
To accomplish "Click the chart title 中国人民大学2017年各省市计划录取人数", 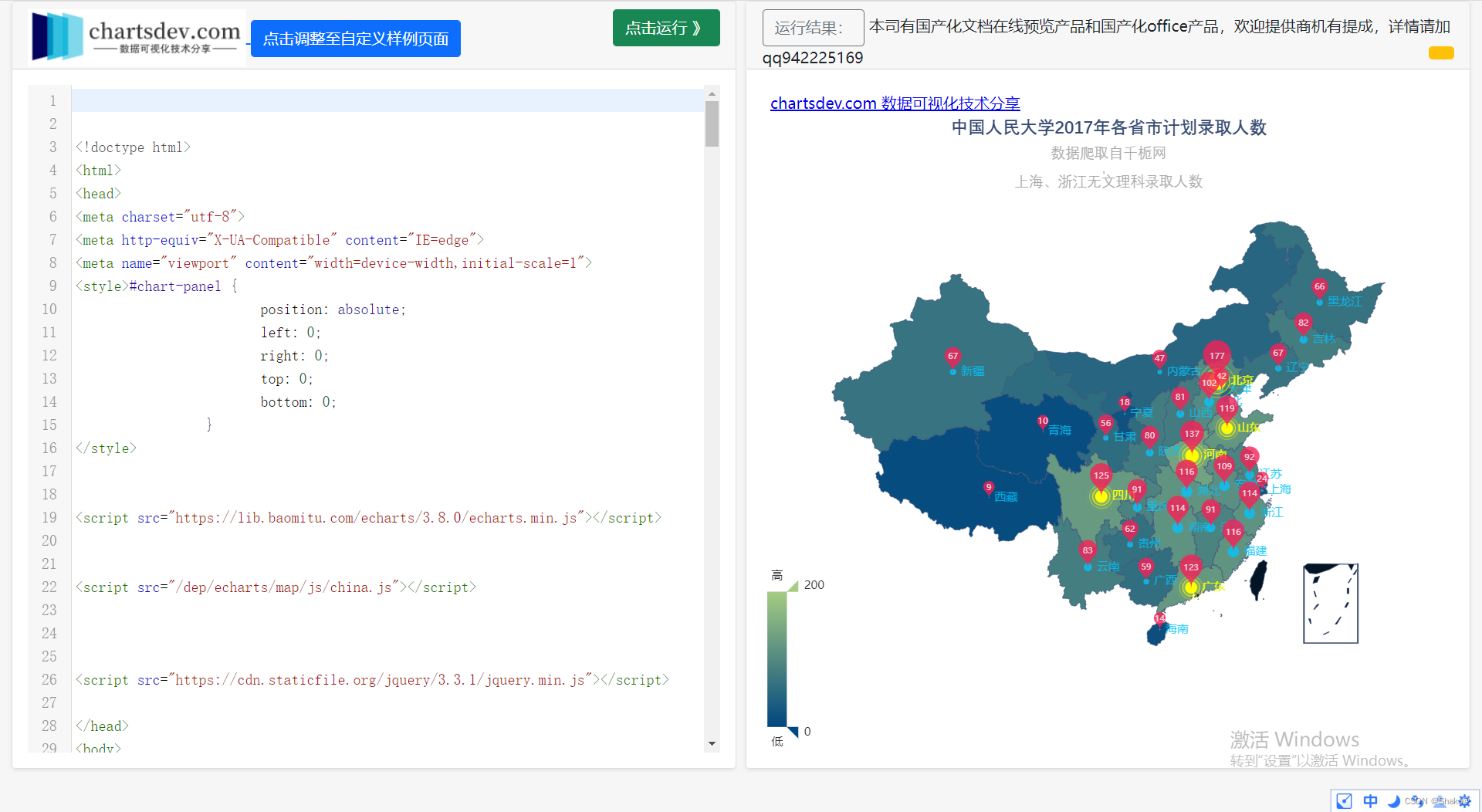I will (1109, 127).
